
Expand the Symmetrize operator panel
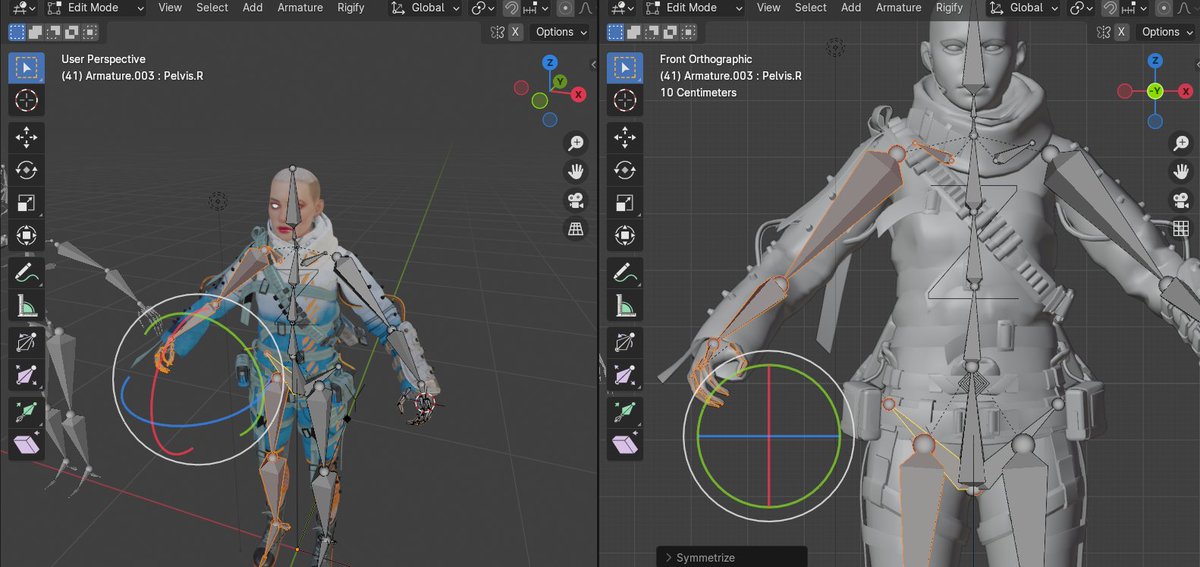pyautogui.click(x=732, y=557)
